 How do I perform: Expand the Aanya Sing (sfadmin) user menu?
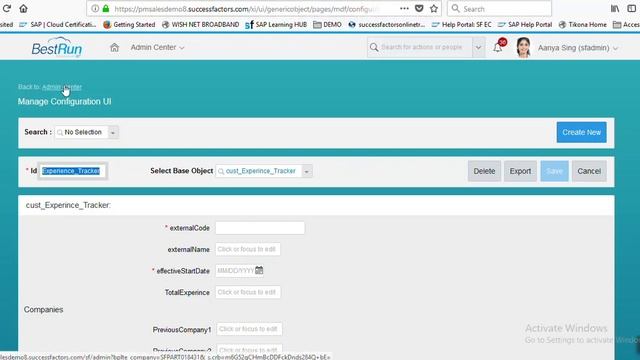click(x=578, y=48)
